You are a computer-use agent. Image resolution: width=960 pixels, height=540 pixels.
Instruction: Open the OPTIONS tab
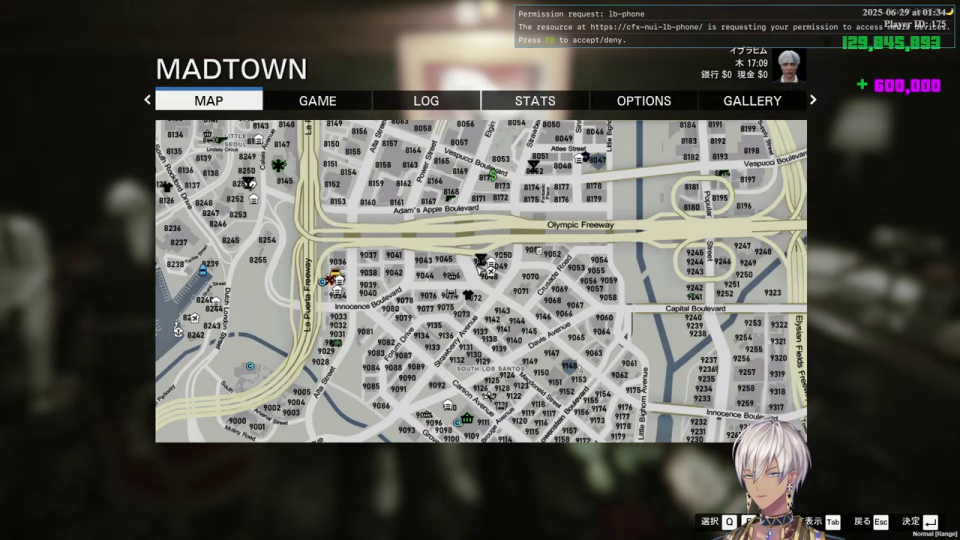[643, 100]
